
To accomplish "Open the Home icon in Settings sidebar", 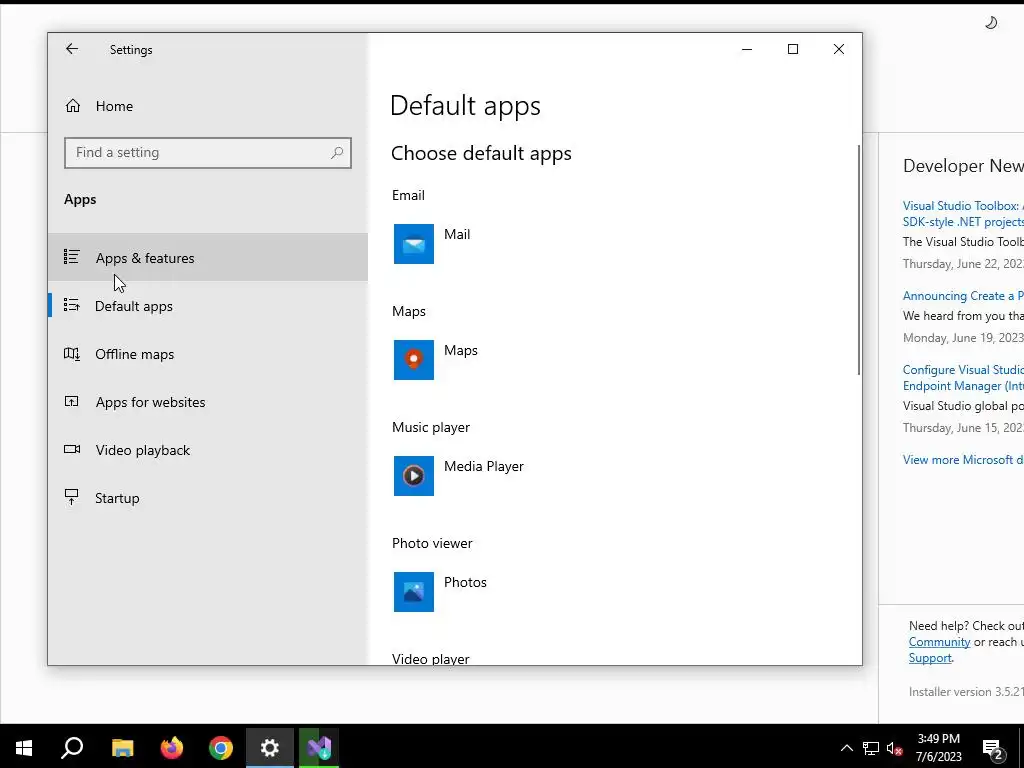I will 72,106.
